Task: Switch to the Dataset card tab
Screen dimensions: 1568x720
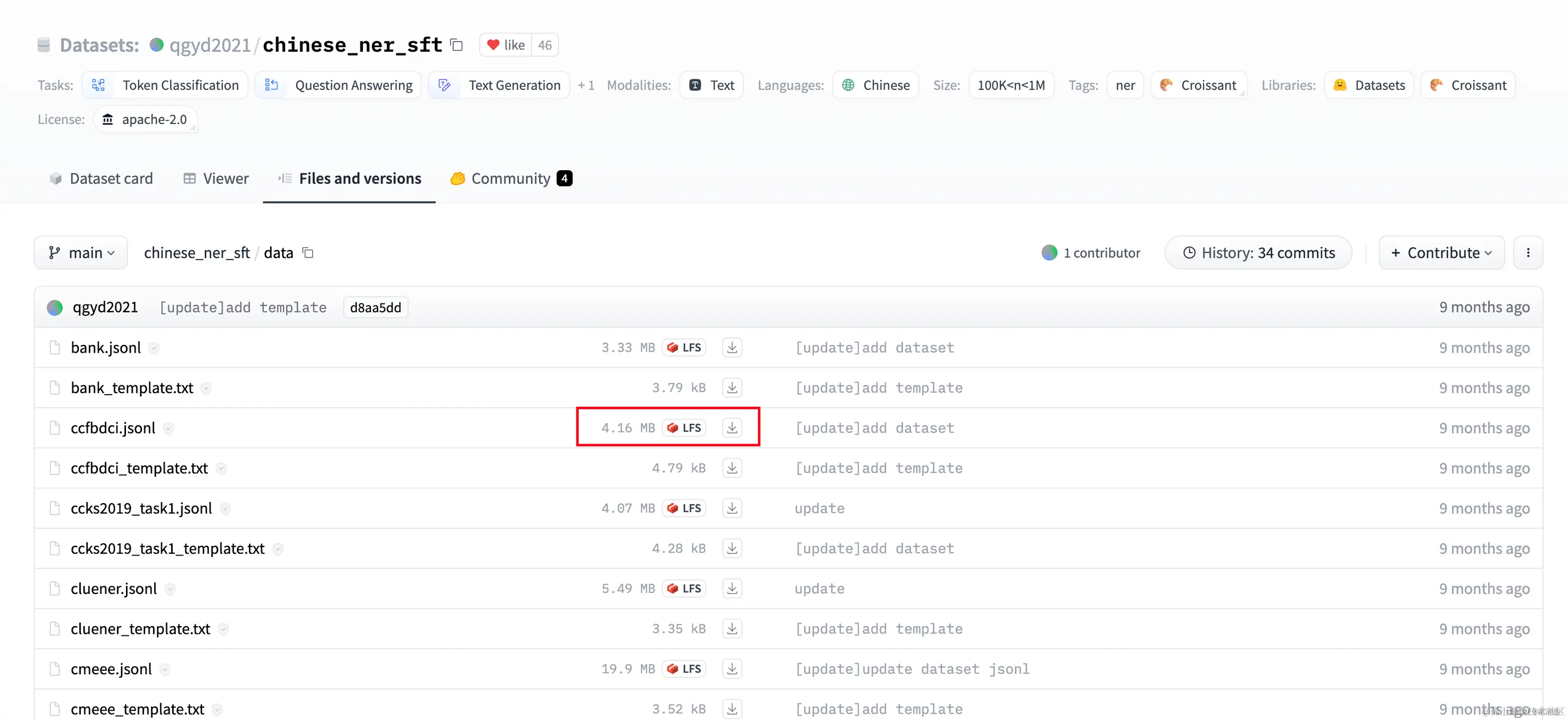Action: coord(101,178)
